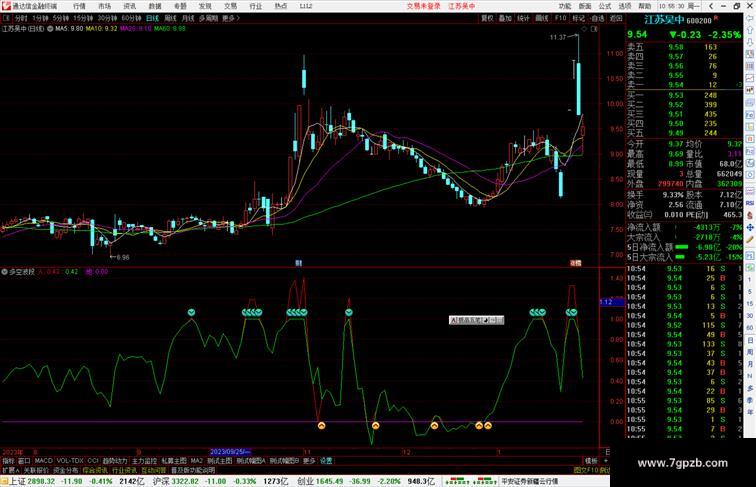Viewport: 756px width, 487px height.
Task: Click the 画线 drawing tools button
Action: coord(542,18)
